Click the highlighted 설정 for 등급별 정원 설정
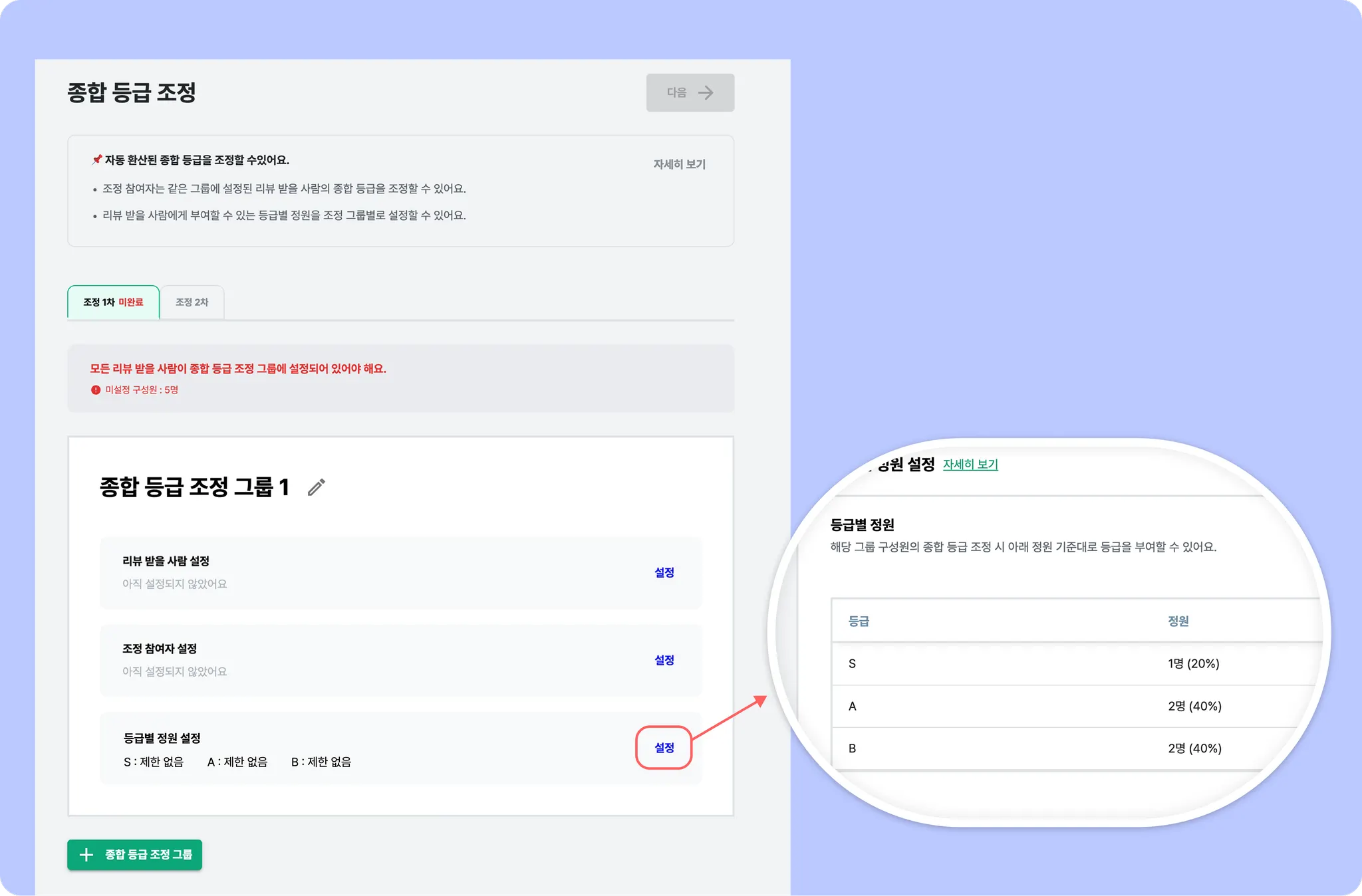 click(x=664, y=748)
